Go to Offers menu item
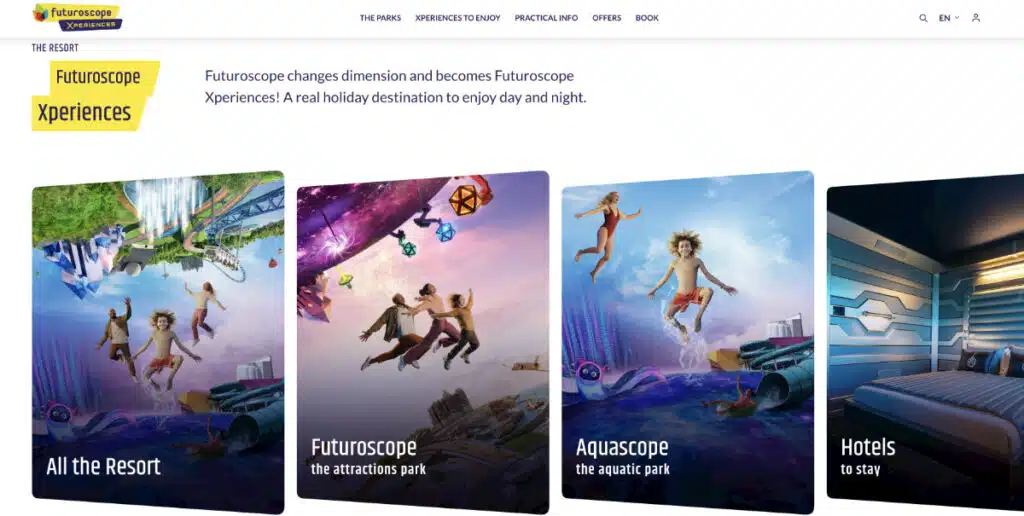 point(607,18)
